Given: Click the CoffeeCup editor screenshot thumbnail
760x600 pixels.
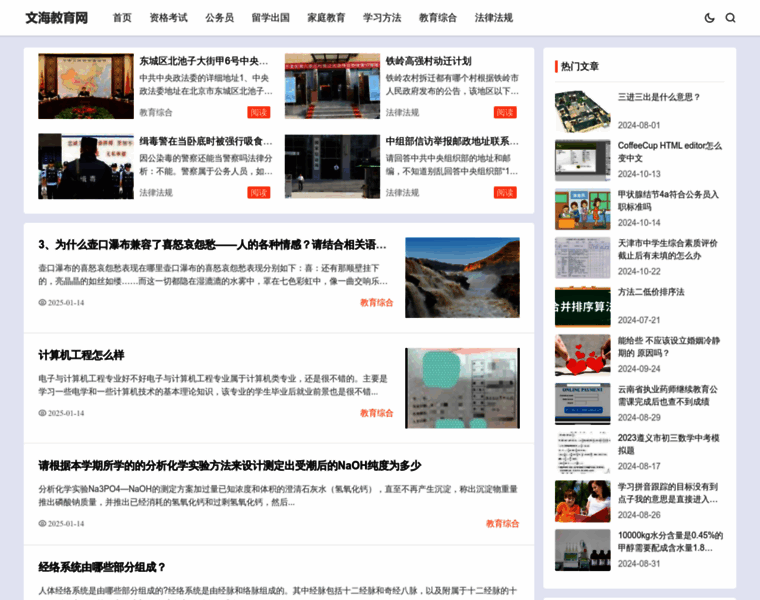Looking at the screenshot, I should point(583,160).
